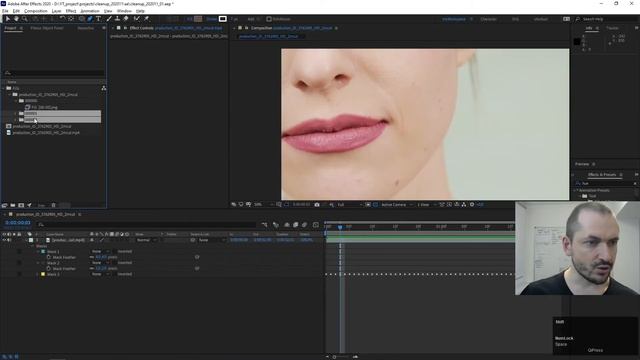Select the Selection arrow tool
Viewport: 640px width, 360px height.
(7, 19)
